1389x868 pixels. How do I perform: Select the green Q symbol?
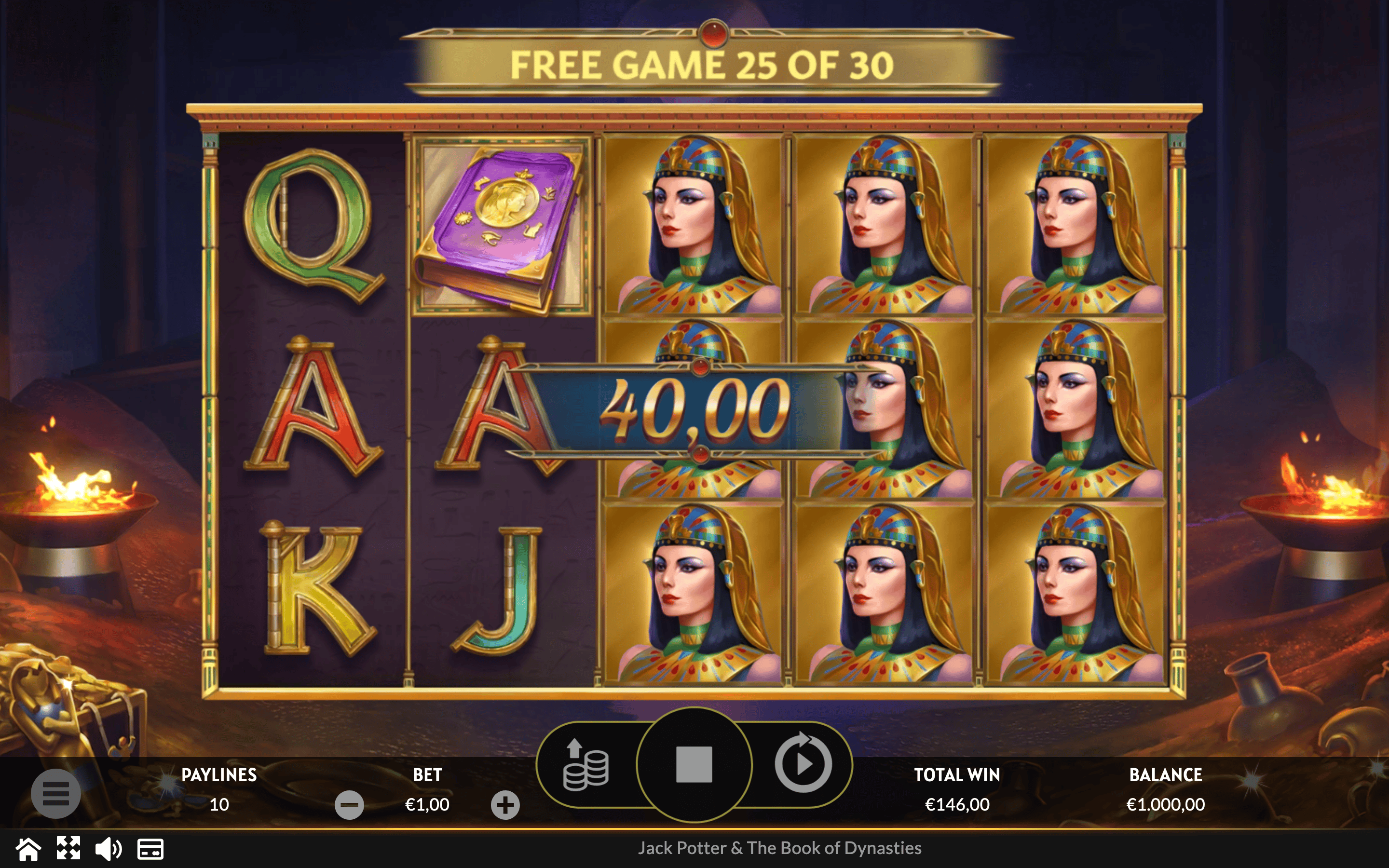point(314,226)
